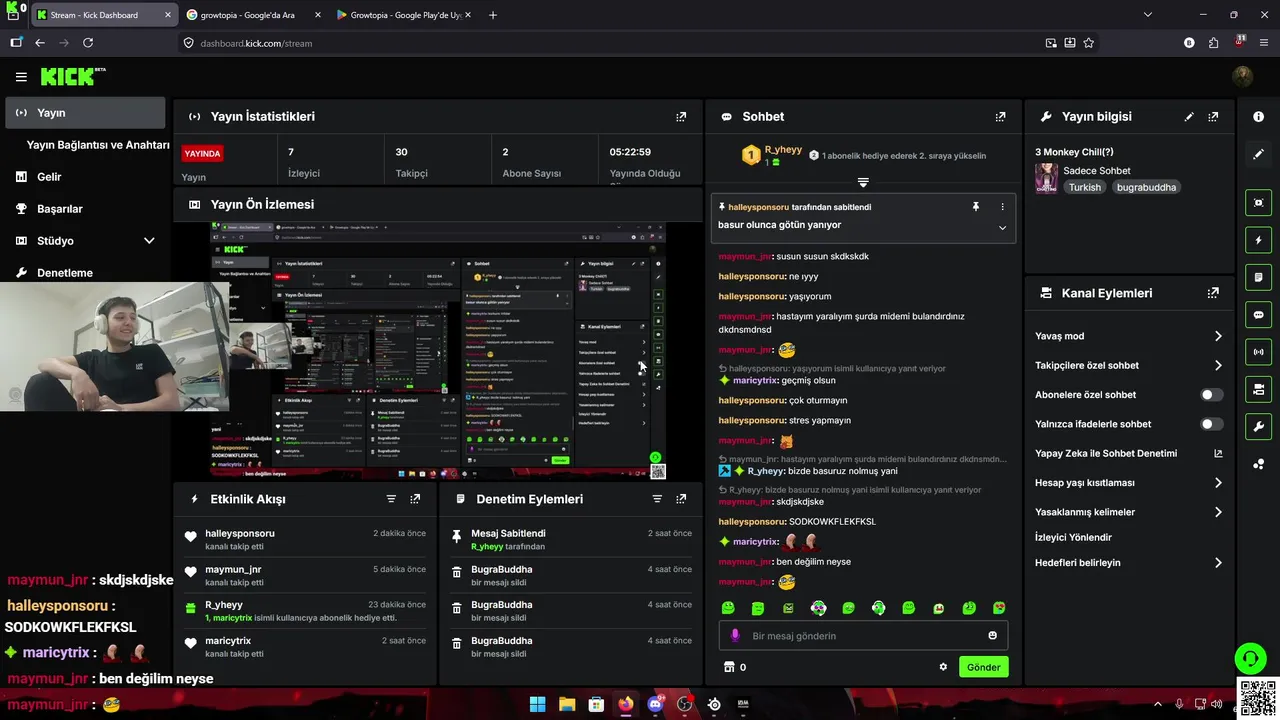Viewport: 1280px width, 720px height.
Task: Click the stream preview video
Action: pyautogui.click(x=437, y=350)
